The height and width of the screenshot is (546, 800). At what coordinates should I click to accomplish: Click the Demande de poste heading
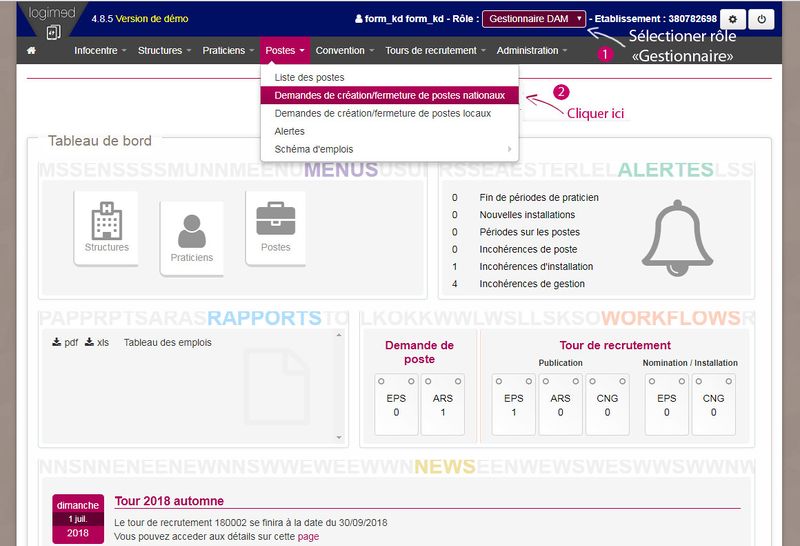pyautogui.click(x=419, y=352)
